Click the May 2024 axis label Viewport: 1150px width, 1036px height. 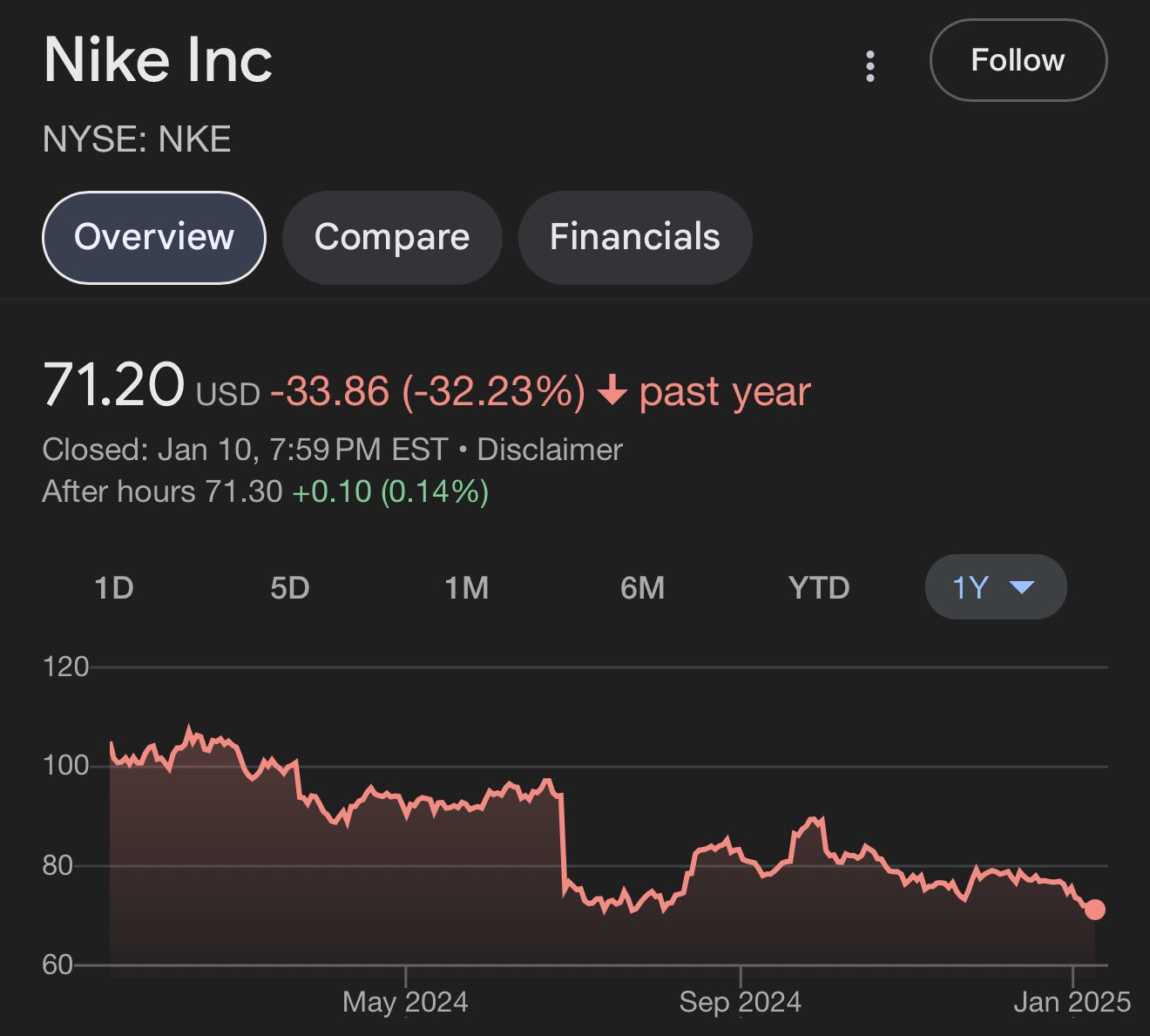pos(405,1002)
